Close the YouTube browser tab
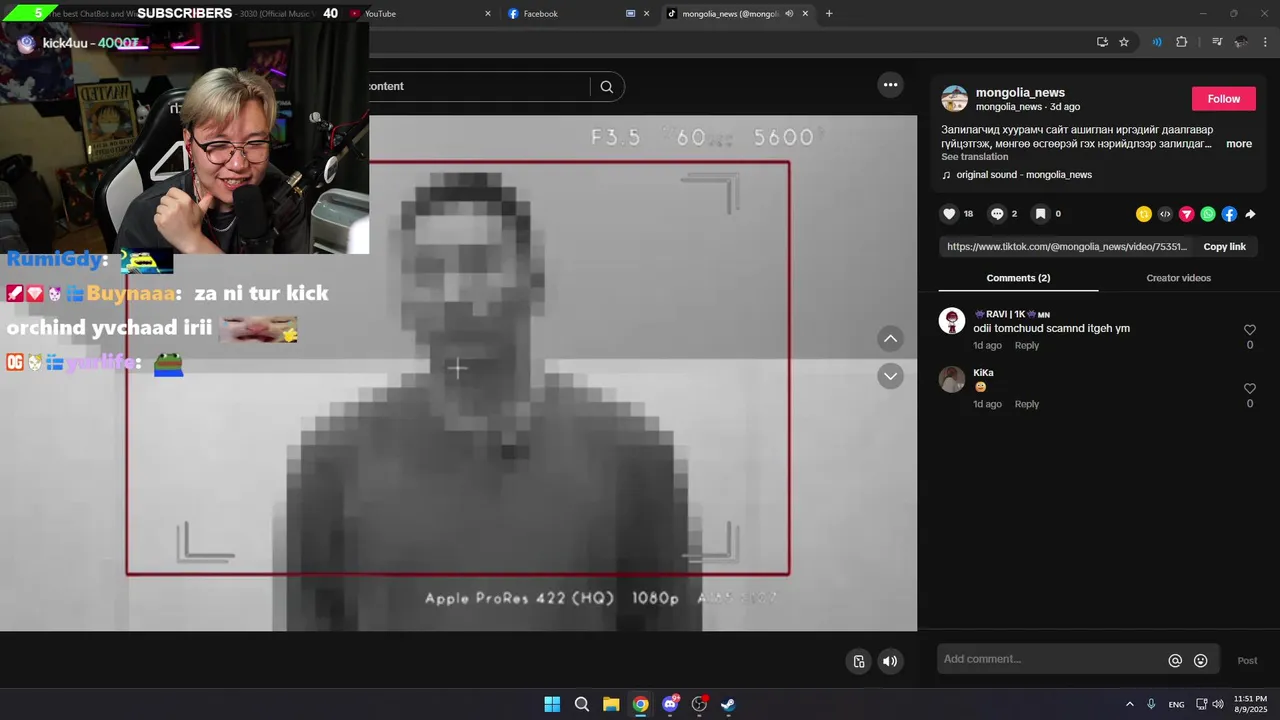The height and width of the screenshot is (720, 1280). (488, 14)
